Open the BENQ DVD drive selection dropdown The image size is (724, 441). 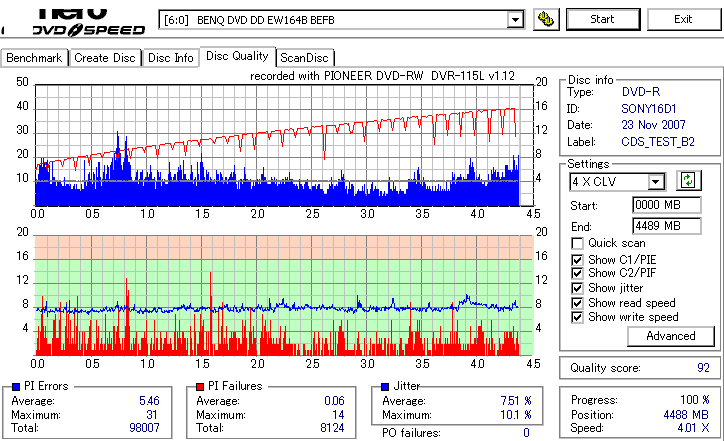pos(515,20)
